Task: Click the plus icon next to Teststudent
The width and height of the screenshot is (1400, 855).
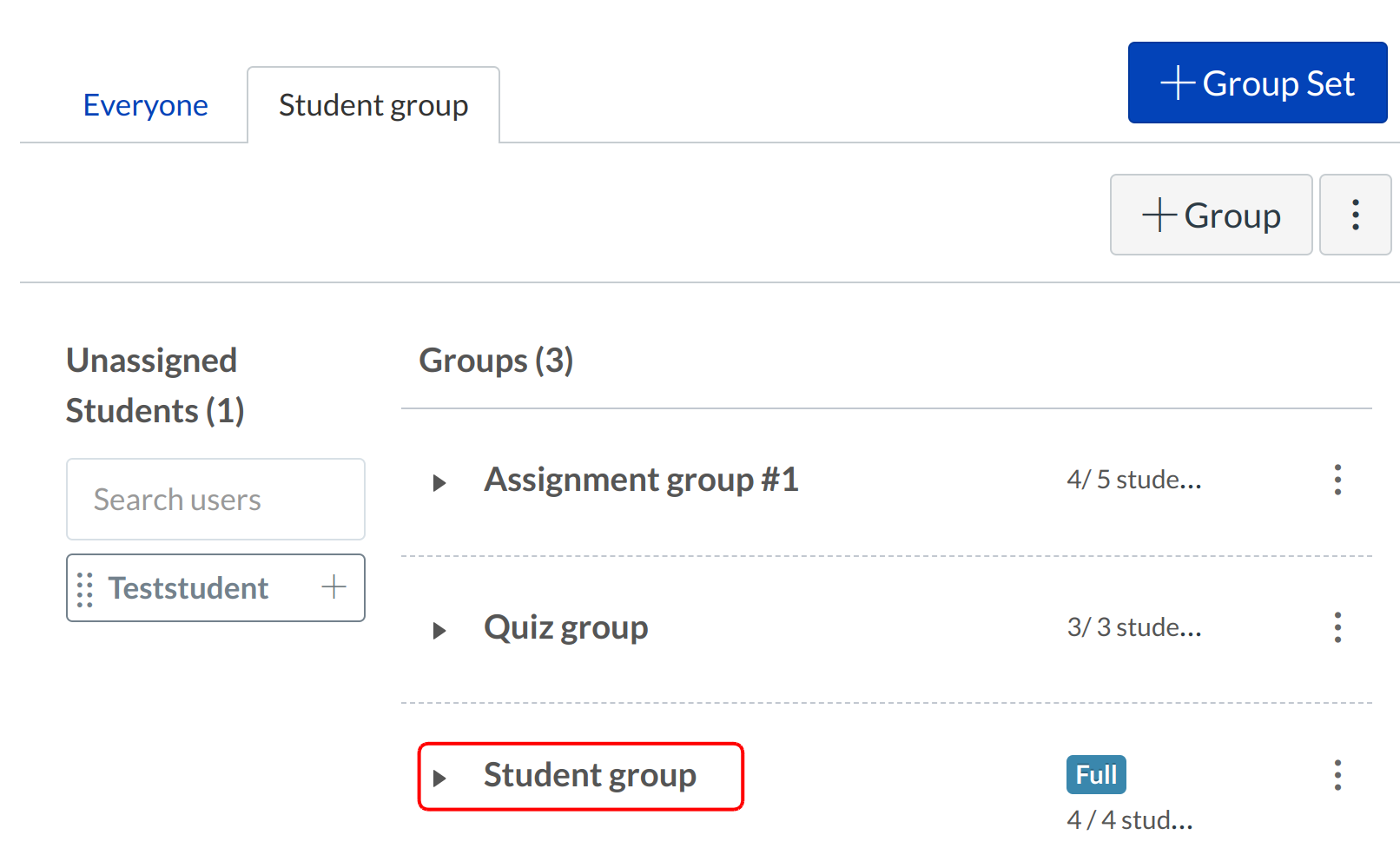Action: (x=333, y=587)
